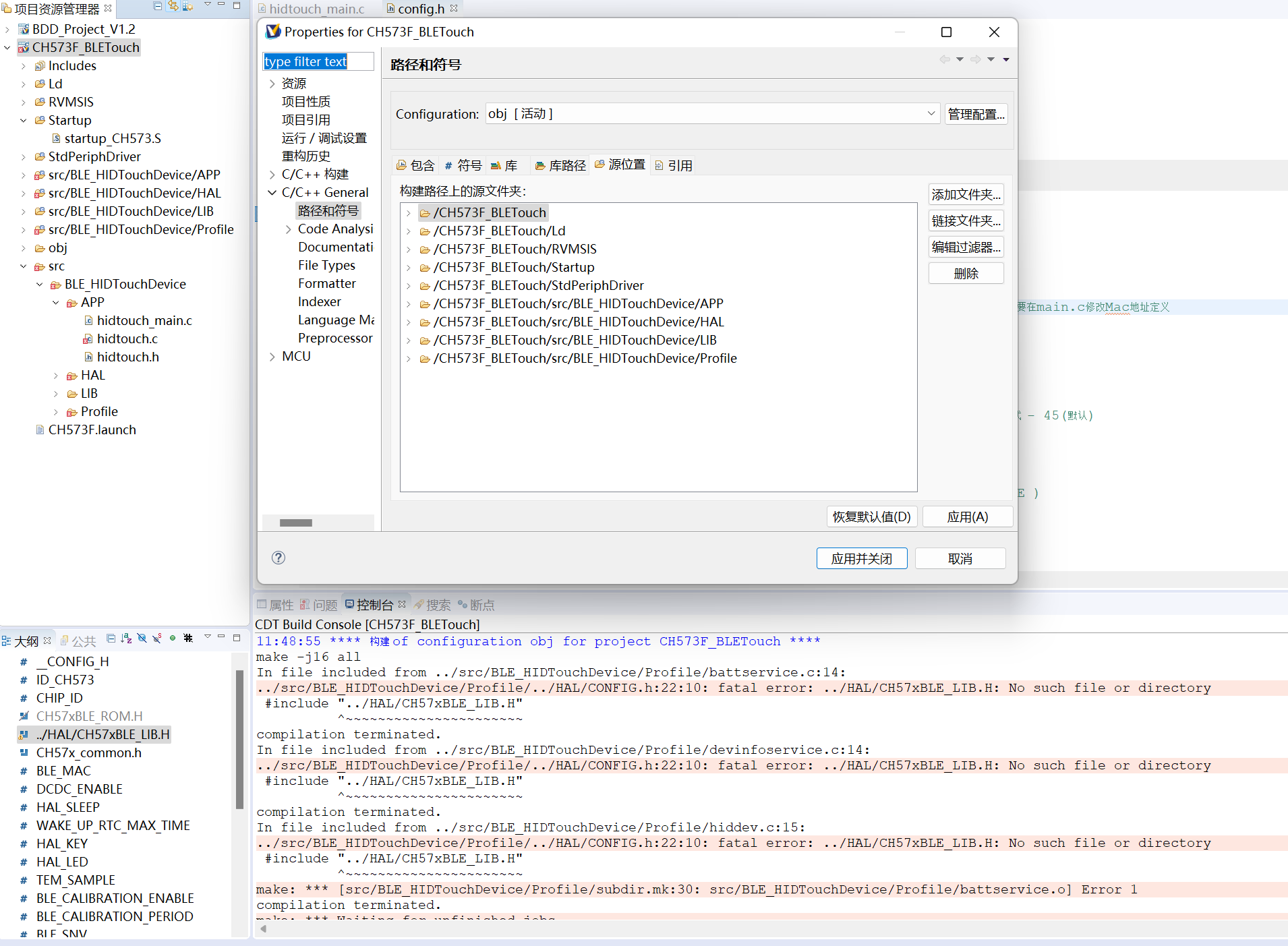Close the config.h editor tab
The width and height of the screenshot is (1288, 946).
pyautogui.click(x=454, y=9)
